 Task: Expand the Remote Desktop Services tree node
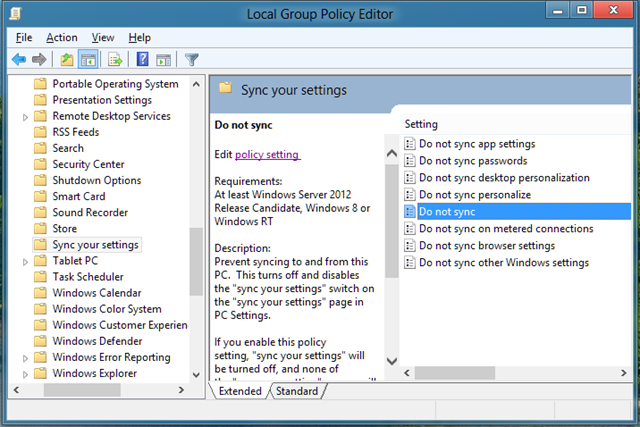pyautogui.click(x=25, y=117)
